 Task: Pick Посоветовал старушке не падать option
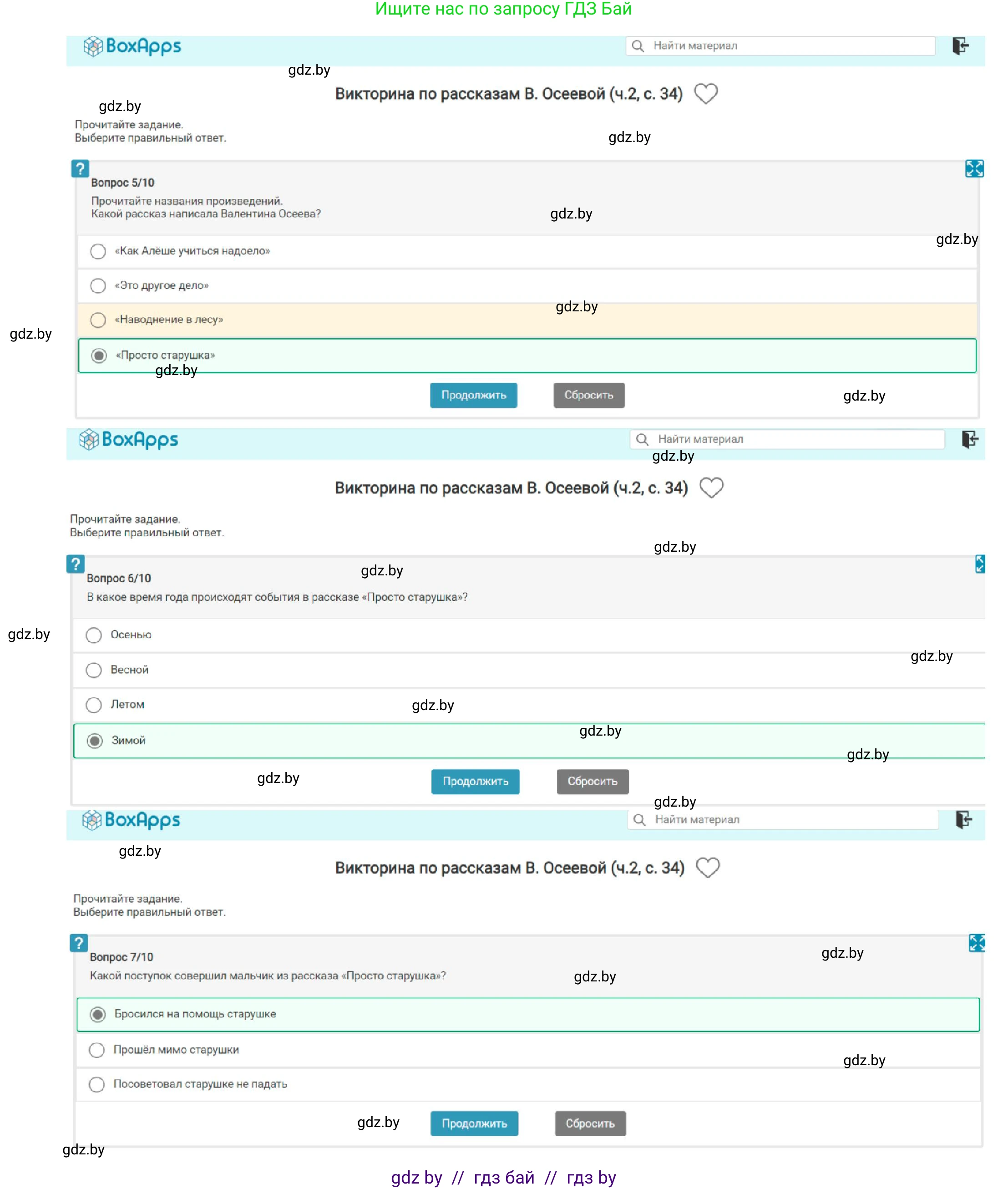97,1084
